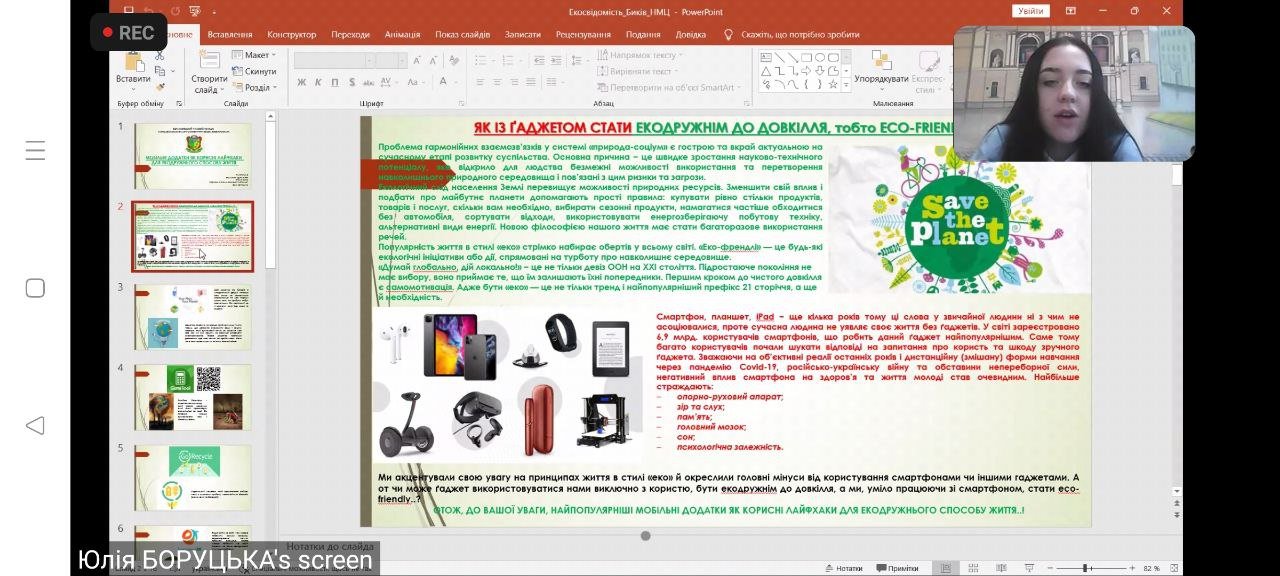Open the Arrange (Упорядкувати) tool
This screenshot has height=576, width=1280.
[x=881, y=66]
